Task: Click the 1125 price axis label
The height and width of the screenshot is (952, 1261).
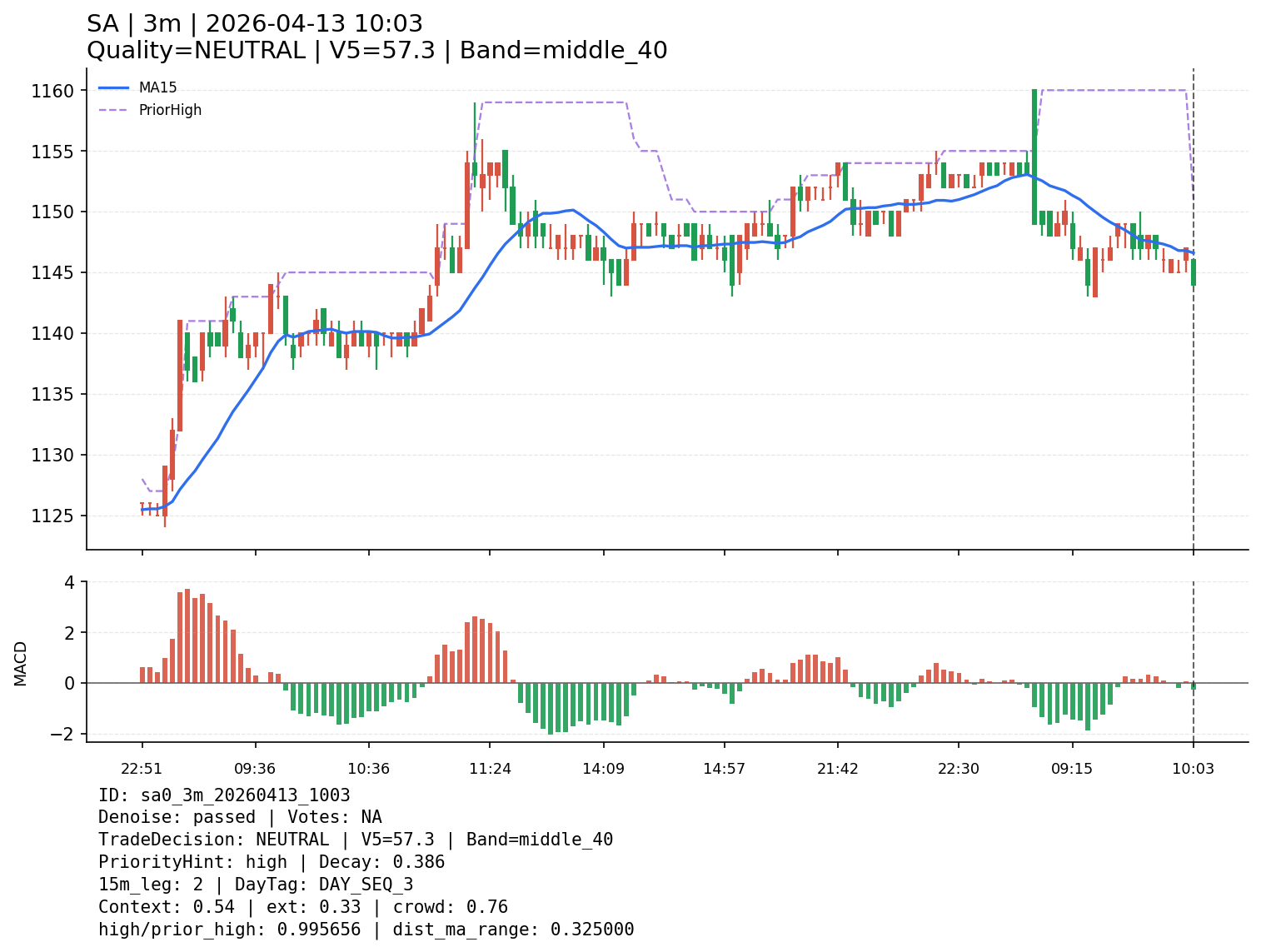Action: pos(52,516)
